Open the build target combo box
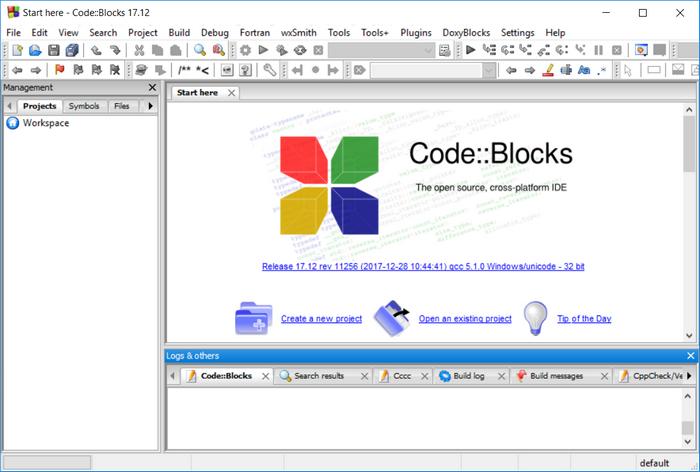This screenshot has width=700, height=472. 381,50
